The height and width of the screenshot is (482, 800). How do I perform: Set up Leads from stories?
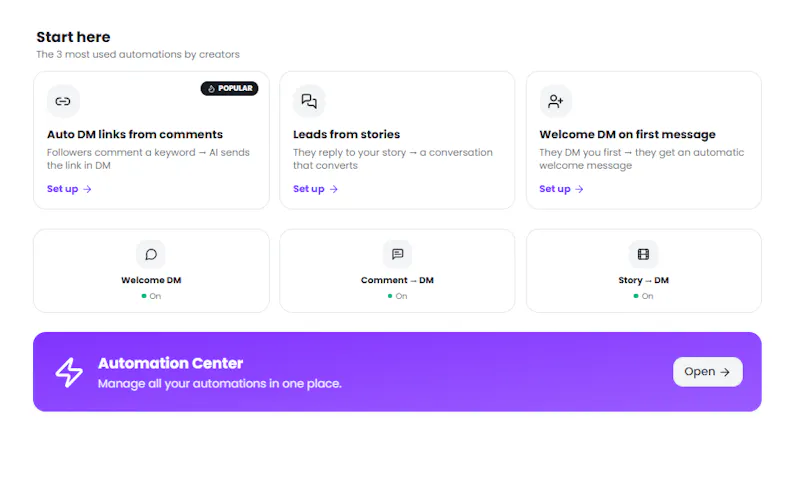pyautogui.click(x=315, y=189)
